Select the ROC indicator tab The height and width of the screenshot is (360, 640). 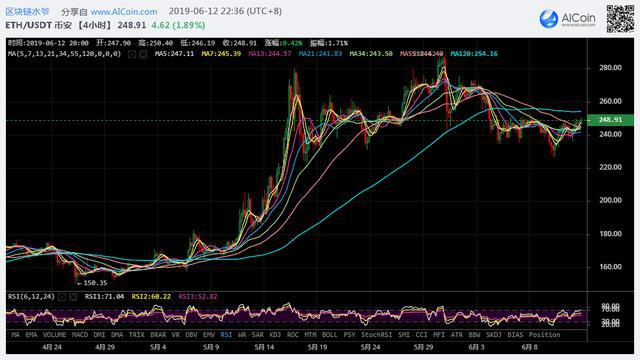(x=293, y=335)
